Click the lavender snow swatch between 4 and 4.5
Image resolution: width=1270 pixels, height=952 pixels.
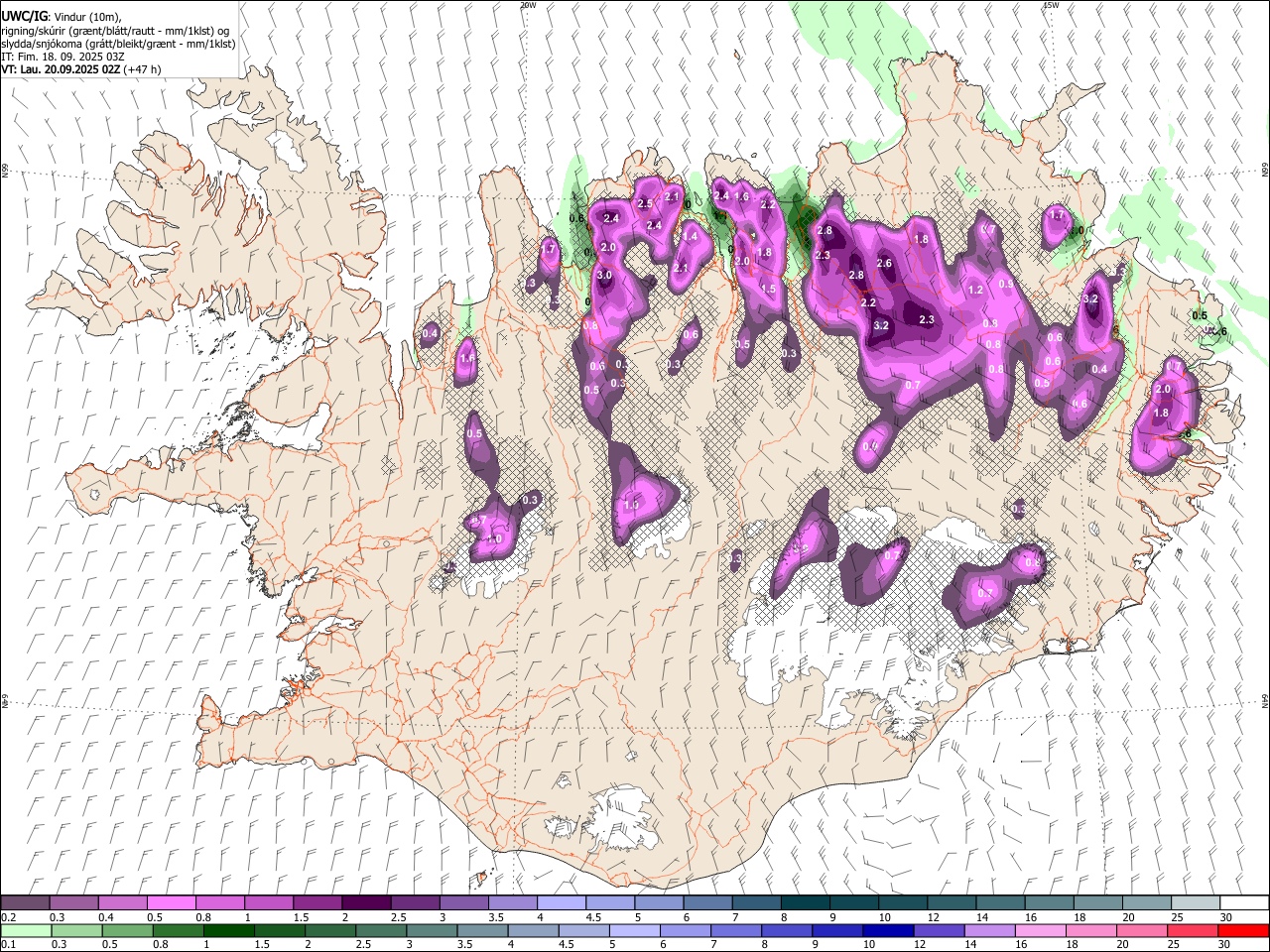(x=560, y=903)
